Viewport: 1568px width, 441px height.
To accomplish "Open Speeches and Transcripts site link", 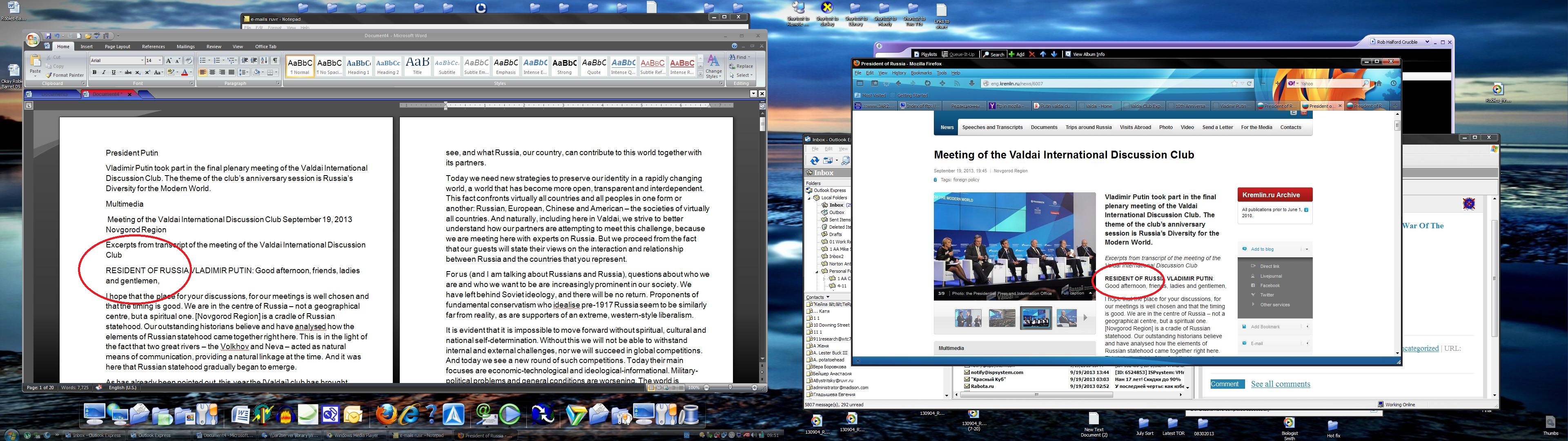I will click(x=992, y=127).
